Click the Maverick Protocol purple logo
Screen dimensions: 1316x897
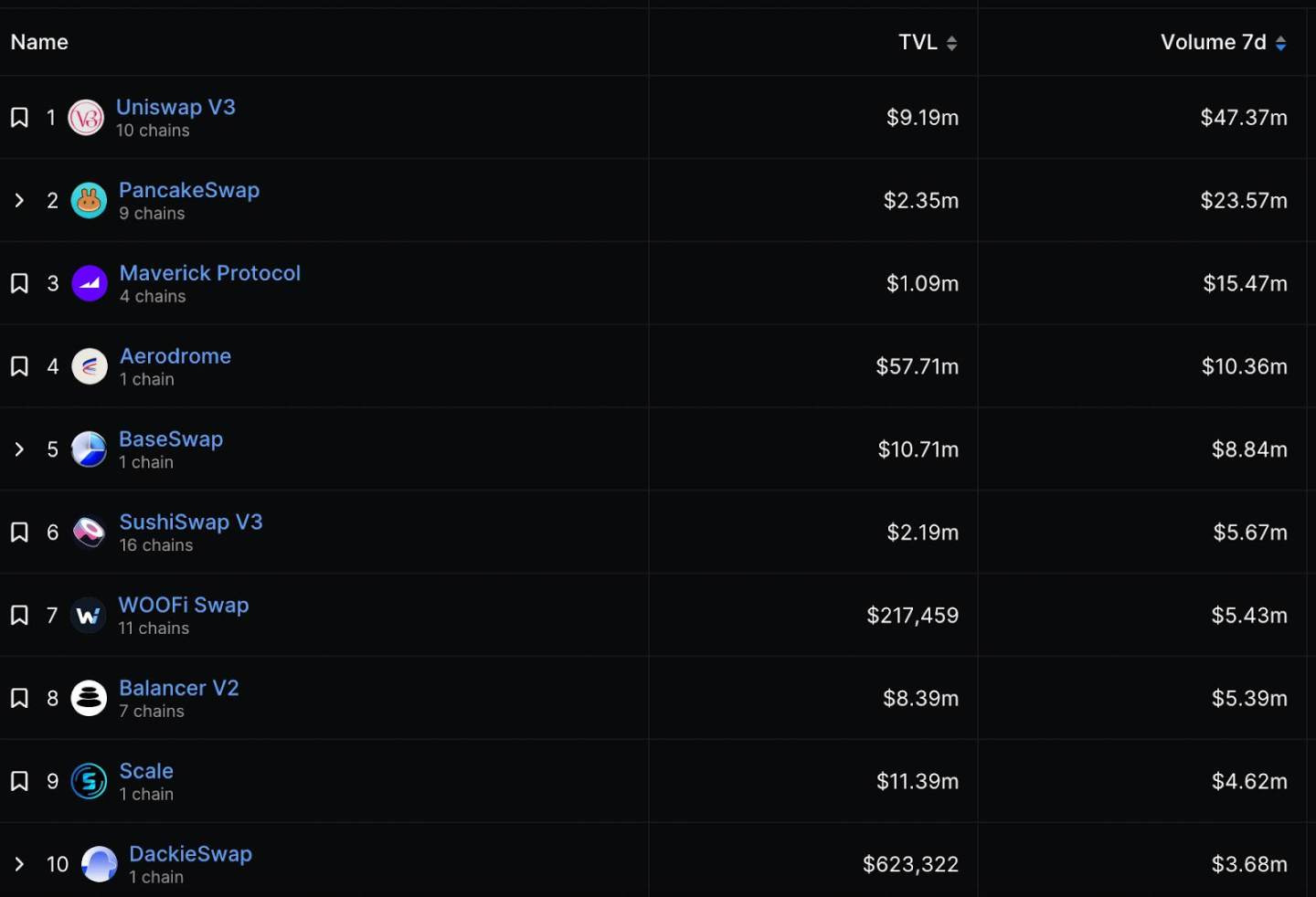90,284
